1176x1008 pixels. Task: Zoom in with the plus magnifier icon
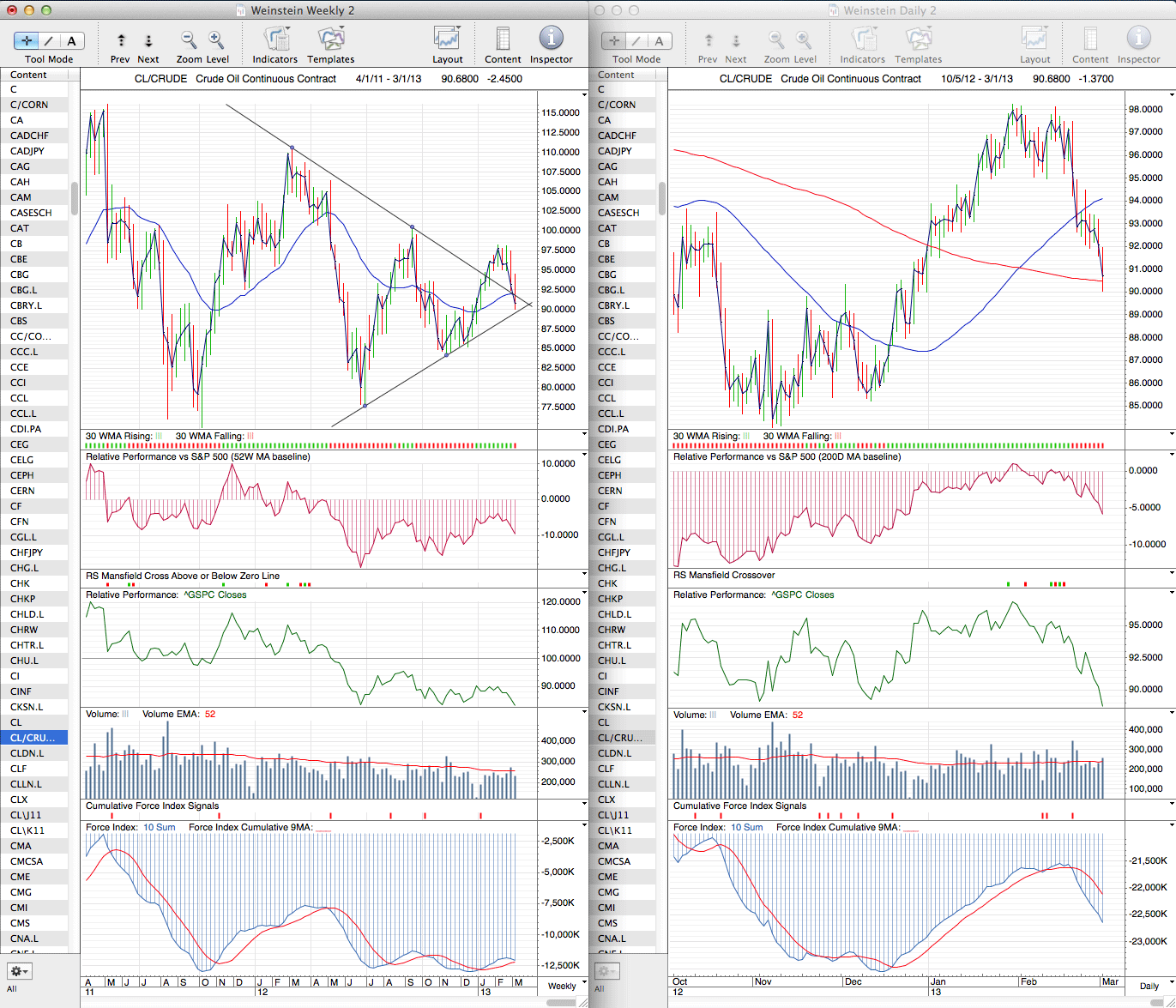point(216,40)
